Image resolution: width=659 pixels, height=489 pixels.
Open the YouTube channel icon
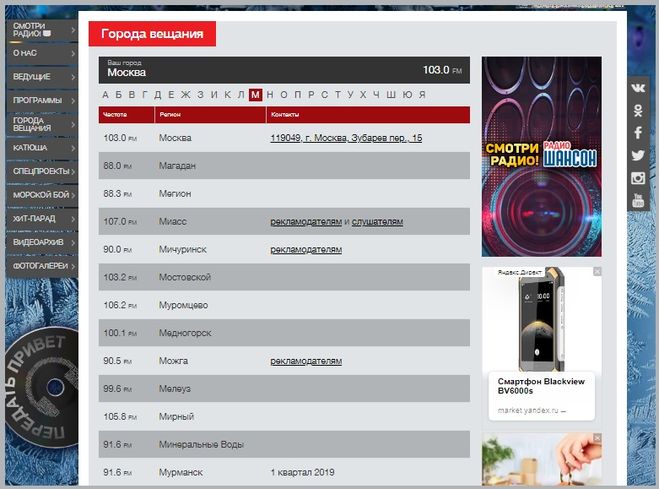coord(638,200)
